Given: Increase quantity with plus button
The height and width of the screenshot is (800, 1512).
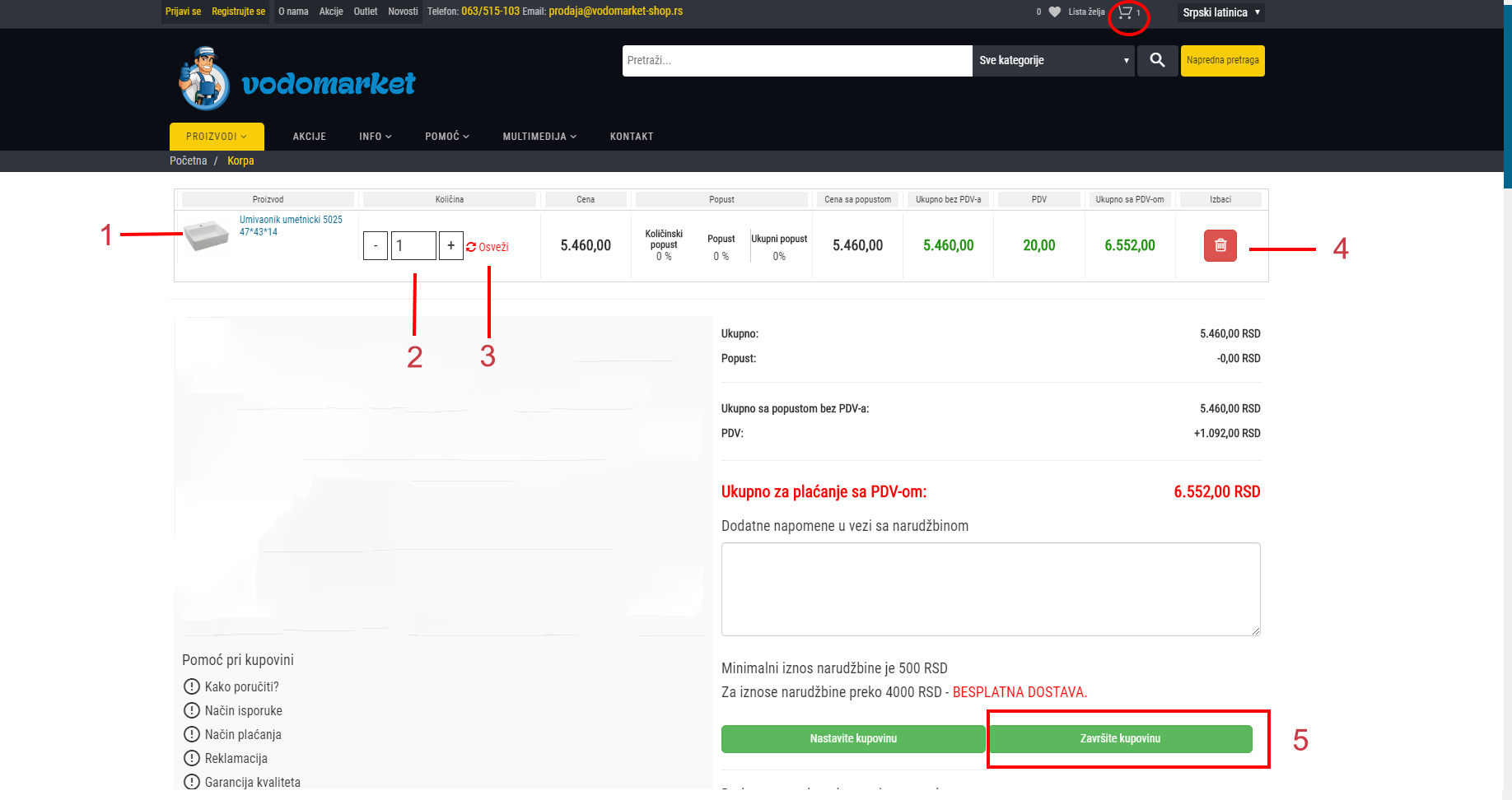Looking at the screenshot, I should coord(450,245).
